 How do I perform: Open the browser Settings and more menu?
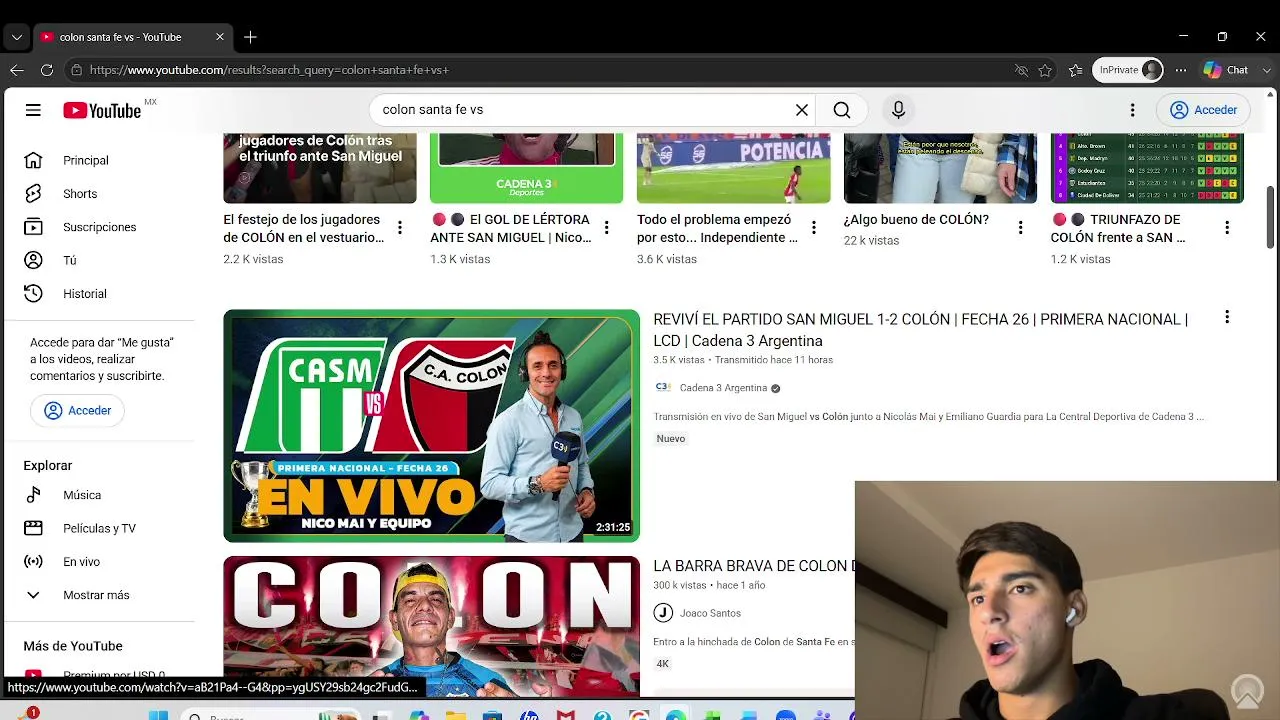coord(1181,70)
